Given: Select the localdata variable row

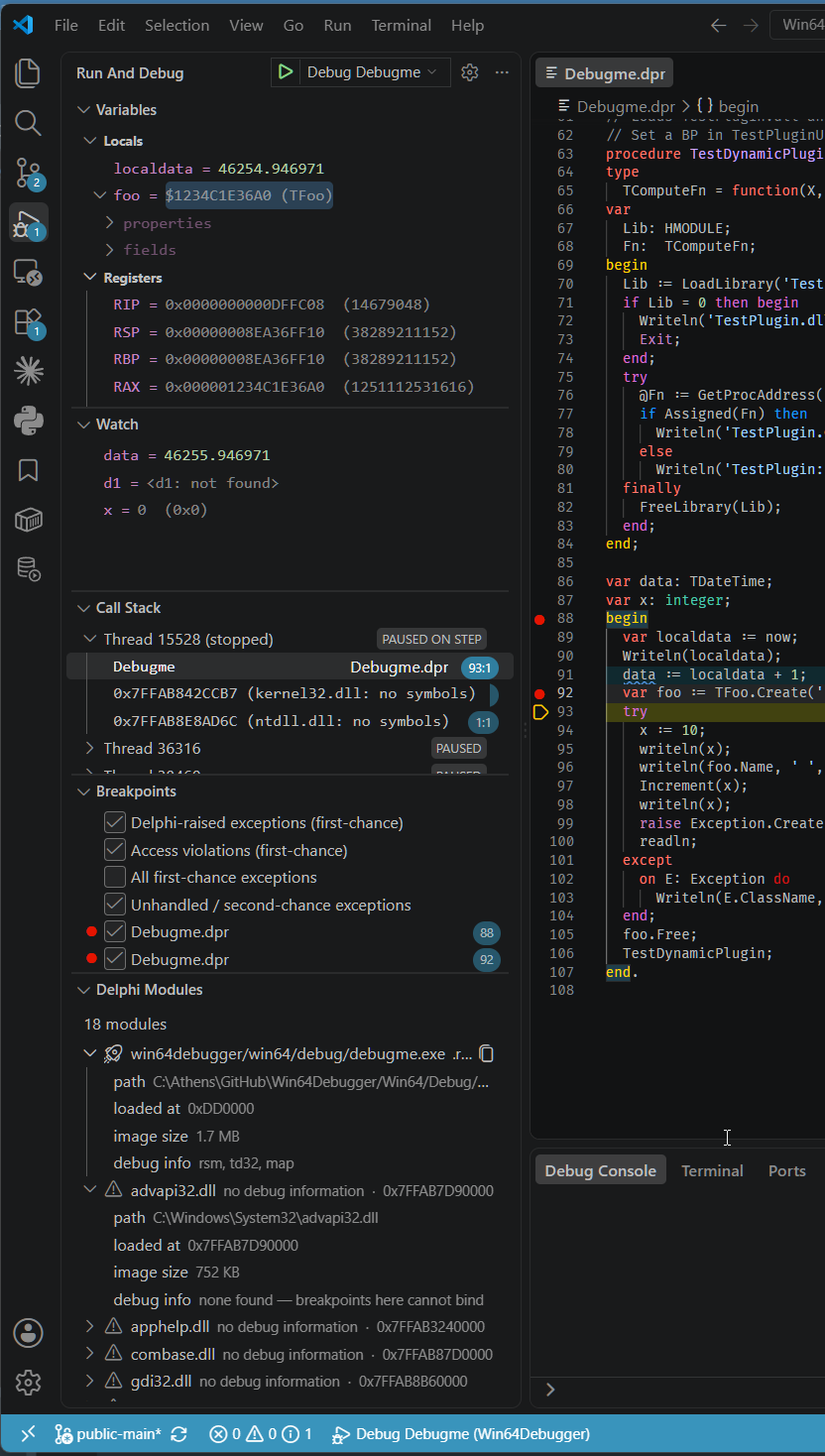Looking at the screenshot, I should (290, 169).
